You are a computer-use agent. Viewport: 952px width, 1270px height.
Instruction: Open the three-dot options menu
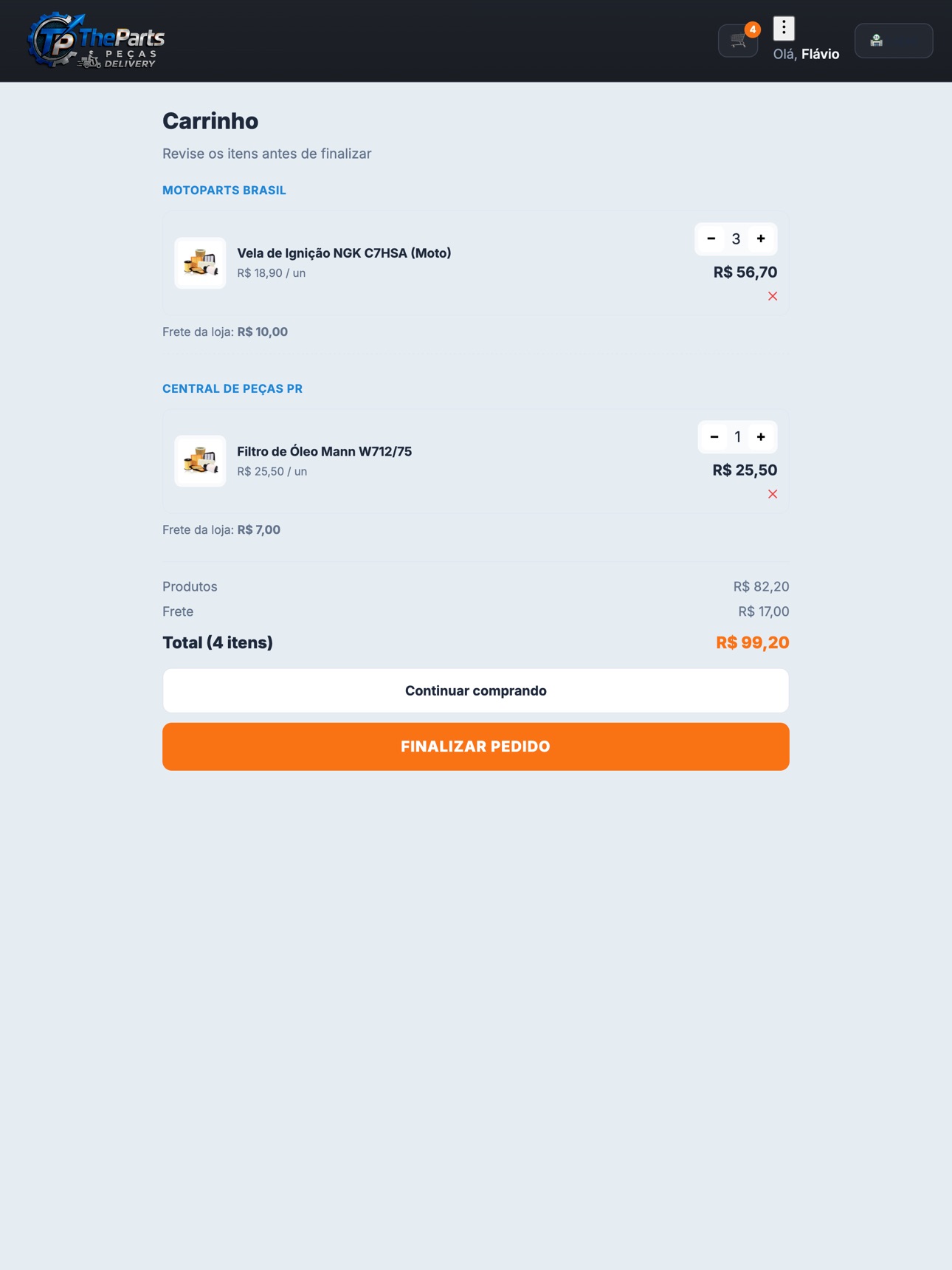pos(784,28)
